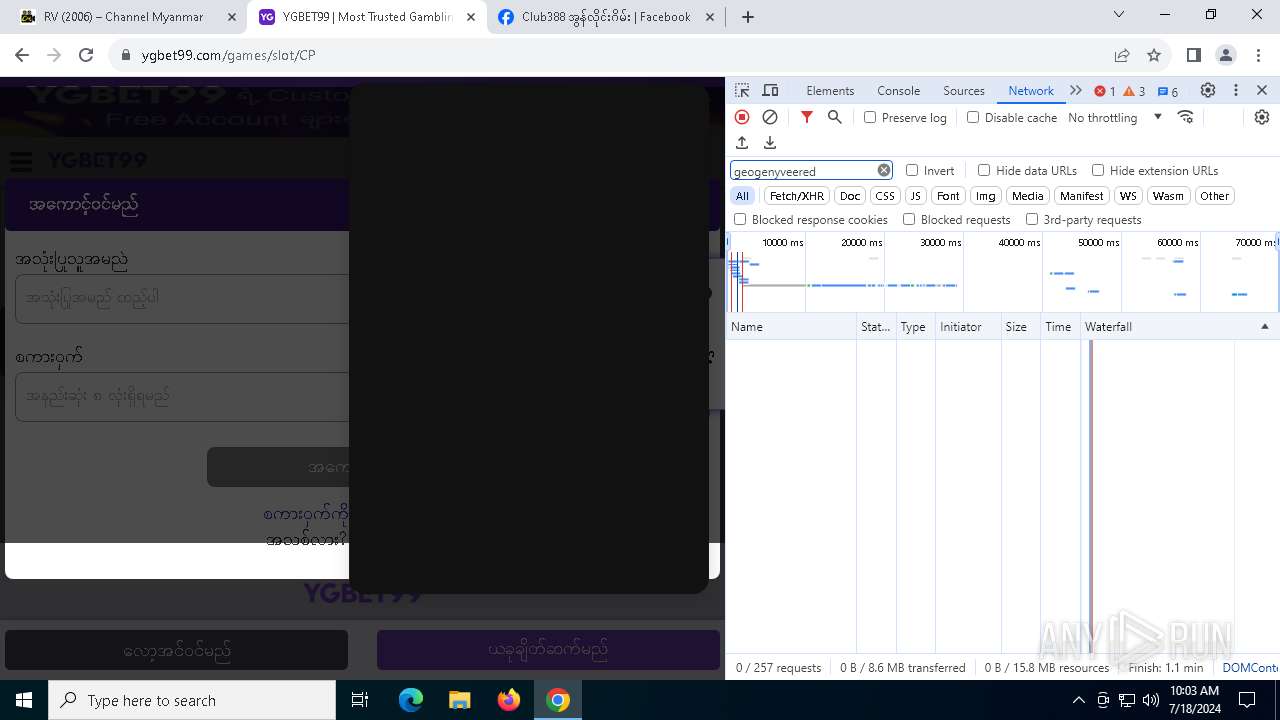Filter requests by Manifest type

click(1081, 196)
